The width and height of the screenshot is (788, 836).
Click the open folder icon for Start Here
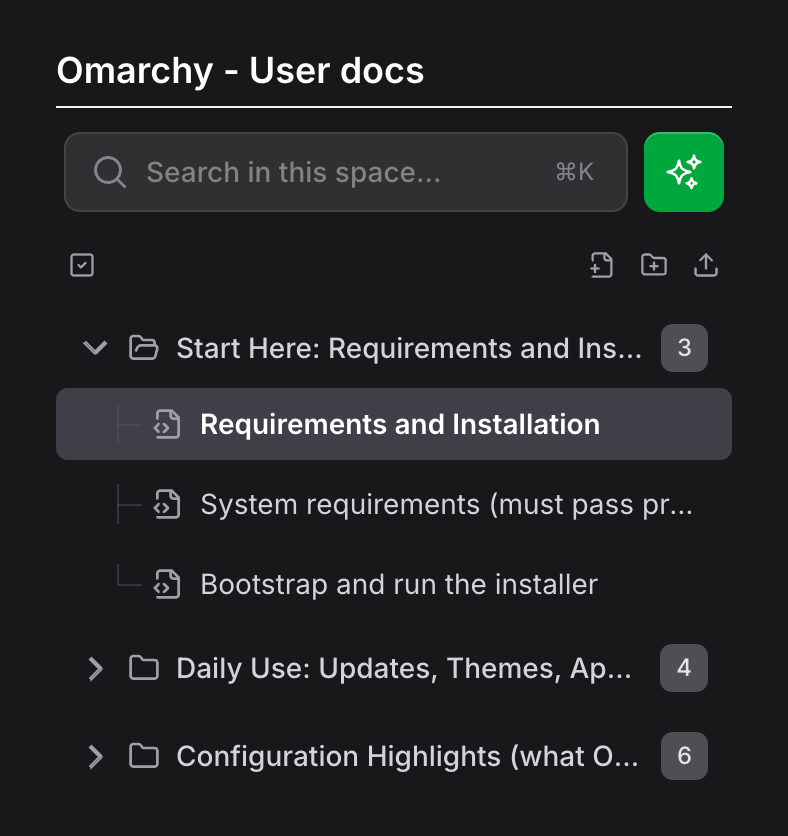click(x=143, y=348)
